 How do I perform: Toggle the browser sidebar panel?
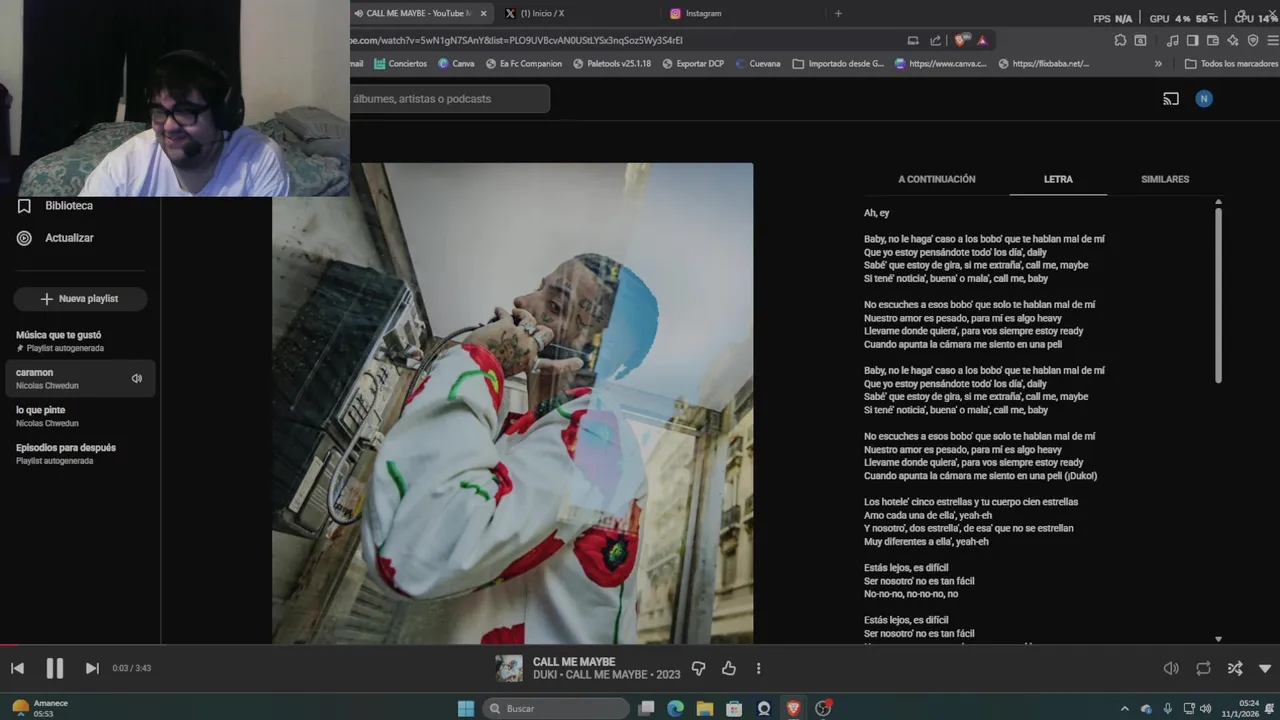pos(1192,41)
